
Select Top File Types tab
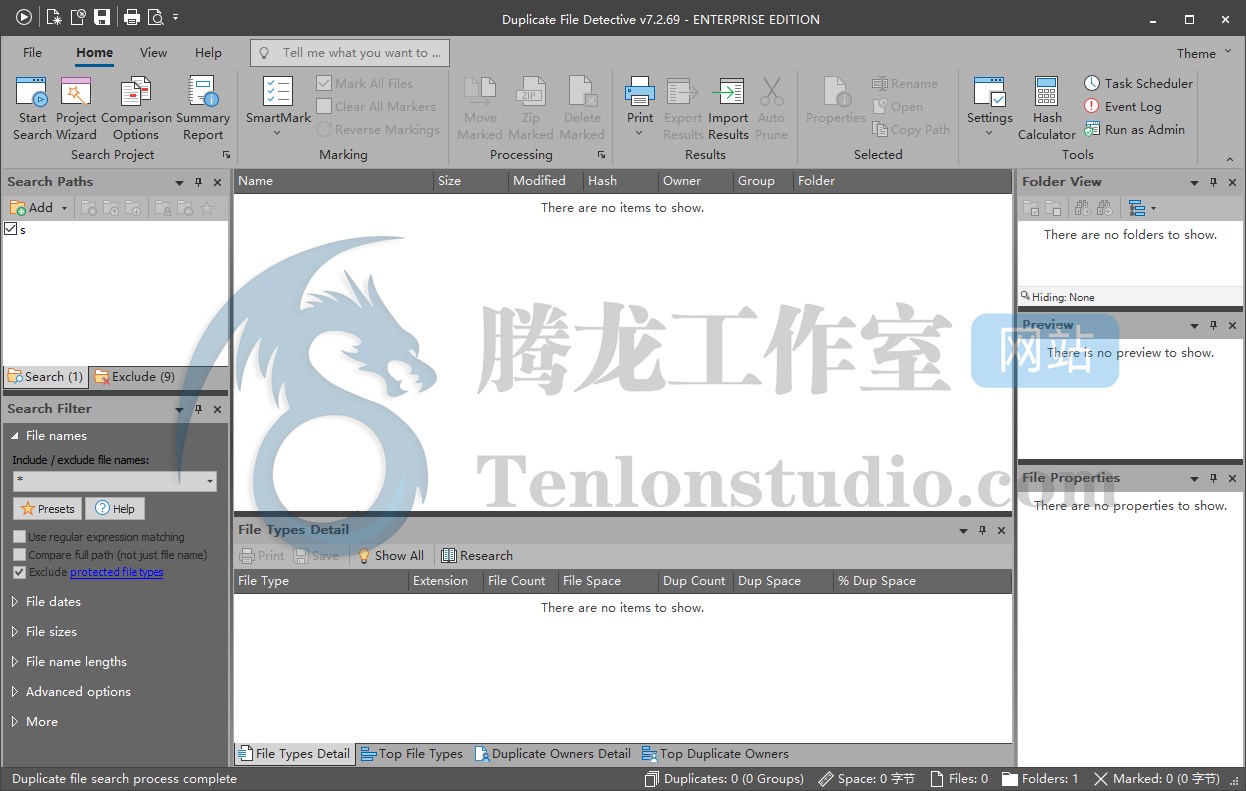point(412,754)
